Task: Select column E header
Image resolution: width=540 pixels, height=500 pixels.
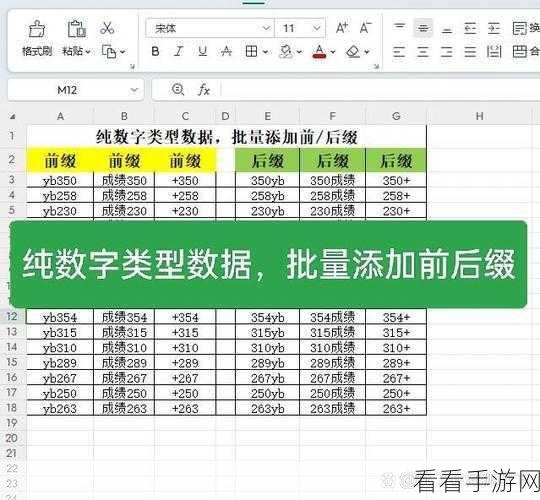Action: point(268,116)
